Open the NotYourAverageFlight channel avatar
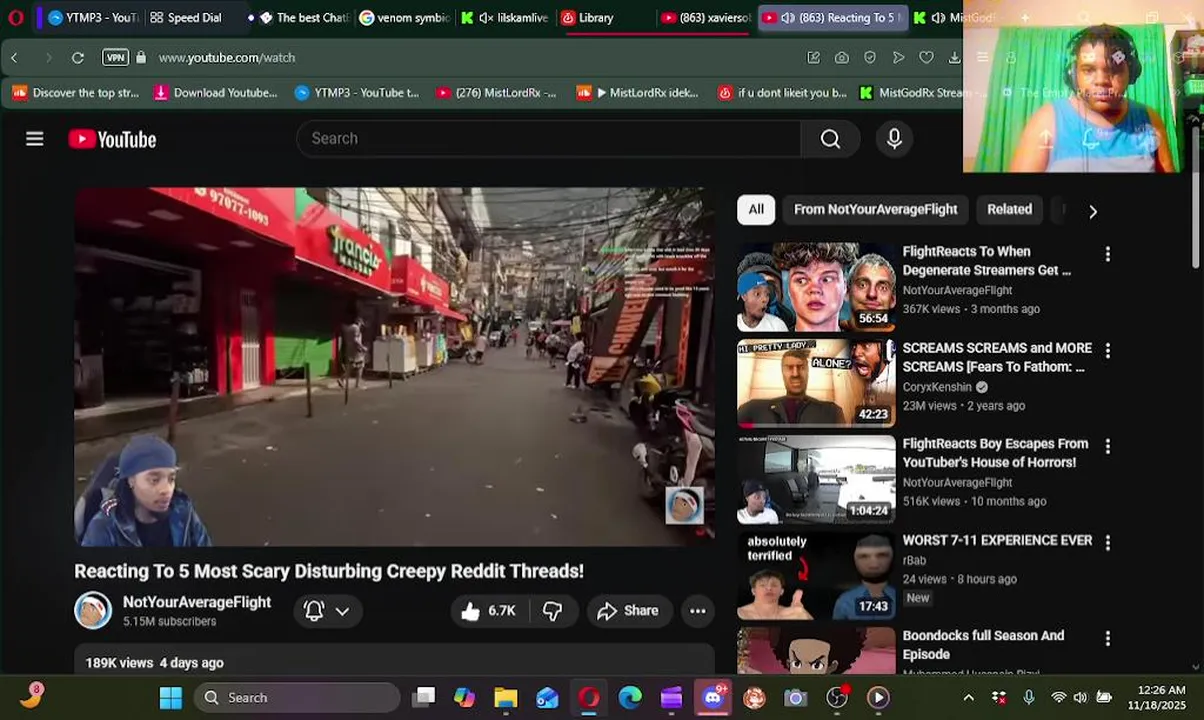Viewport: 1204px width, 720px height. (93, 610)
